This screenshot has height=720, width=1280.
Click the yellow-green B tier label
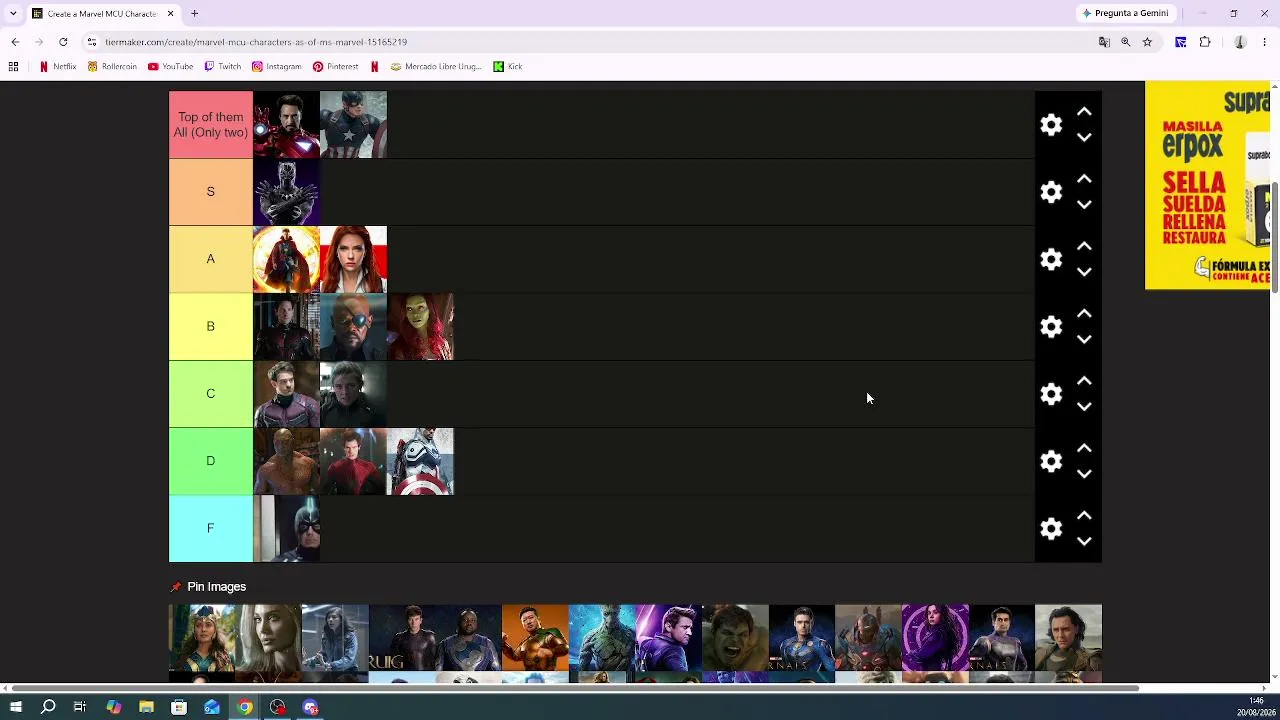coord(211,326)
